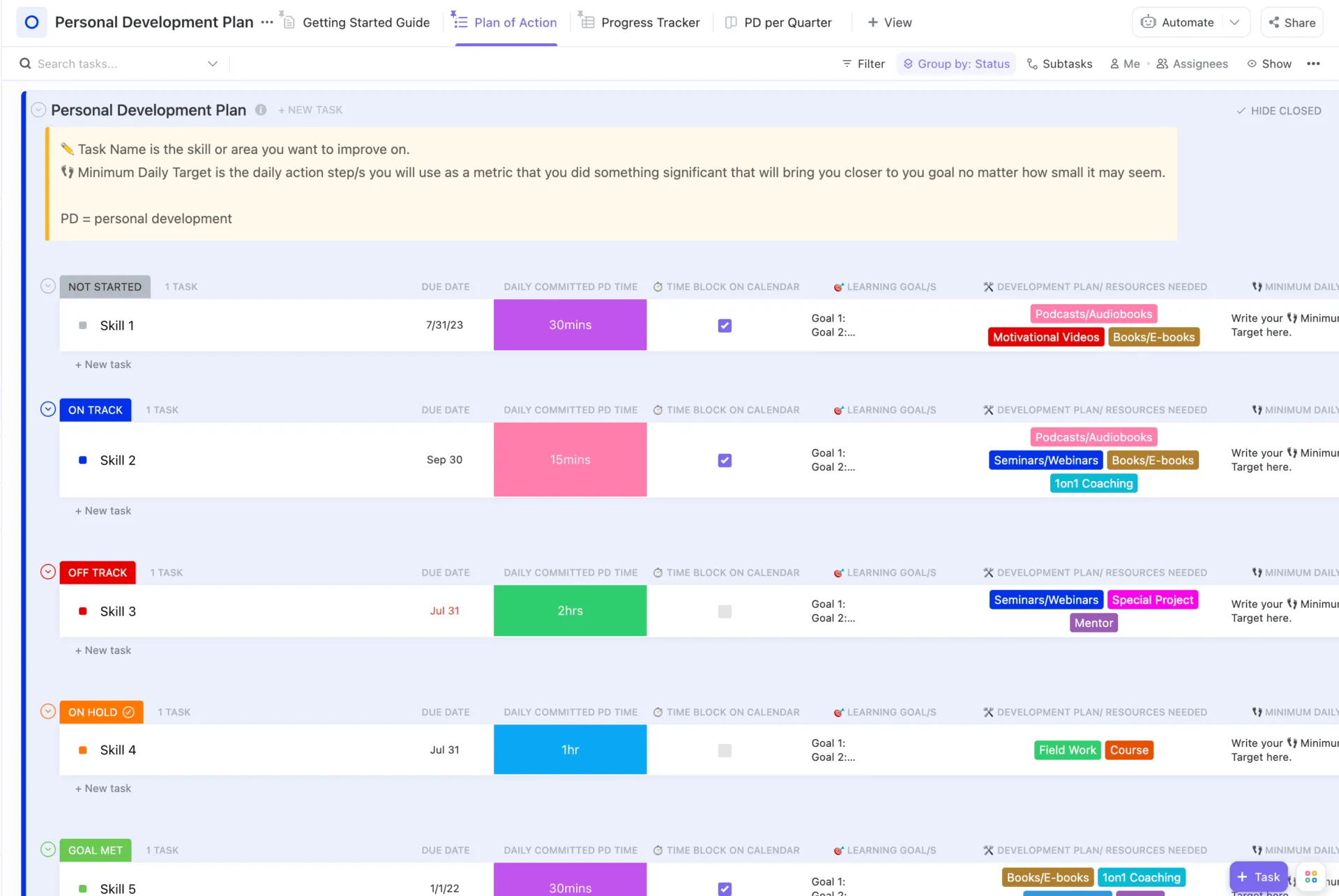The width and height of the screenshot is (1339, 896).
Task: Open the ellipsis menu beside Personal Development Plan title
Action: (267, 22)
